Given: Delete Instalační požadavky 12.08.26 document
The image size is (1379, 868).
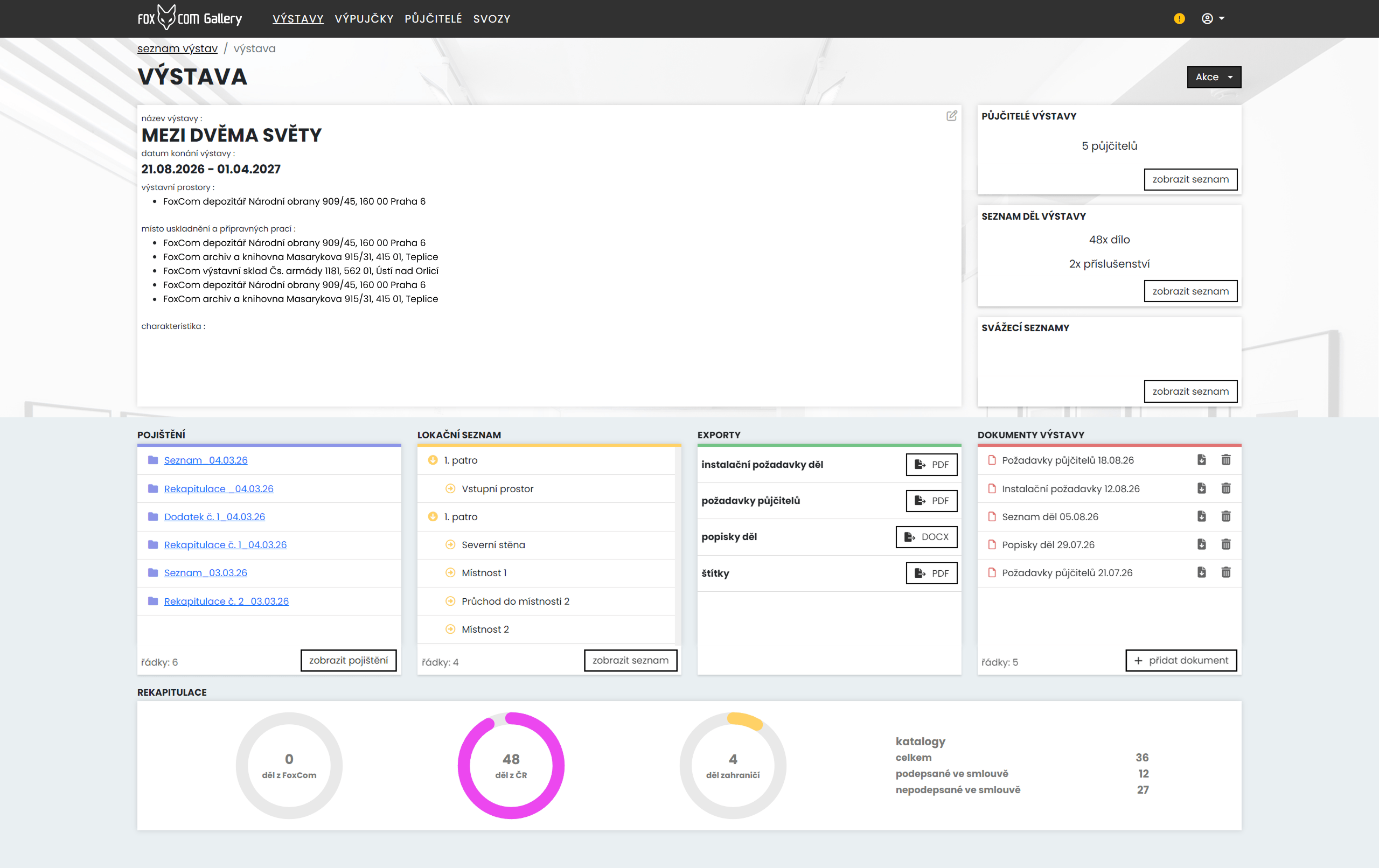Looking at the screenshot, I should (x=1225, y=488).
